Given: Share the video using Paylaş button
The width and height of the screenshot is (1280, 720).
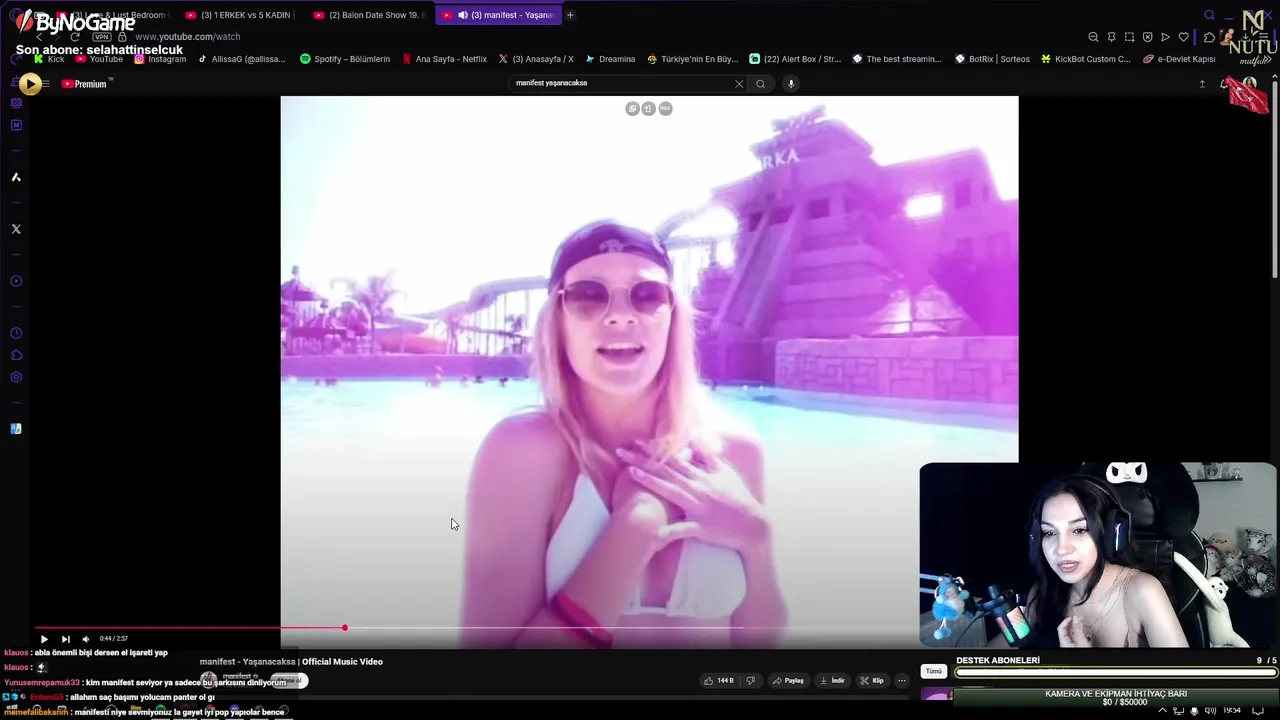Looking at the screenshot, I should click(x=788, y=681).
